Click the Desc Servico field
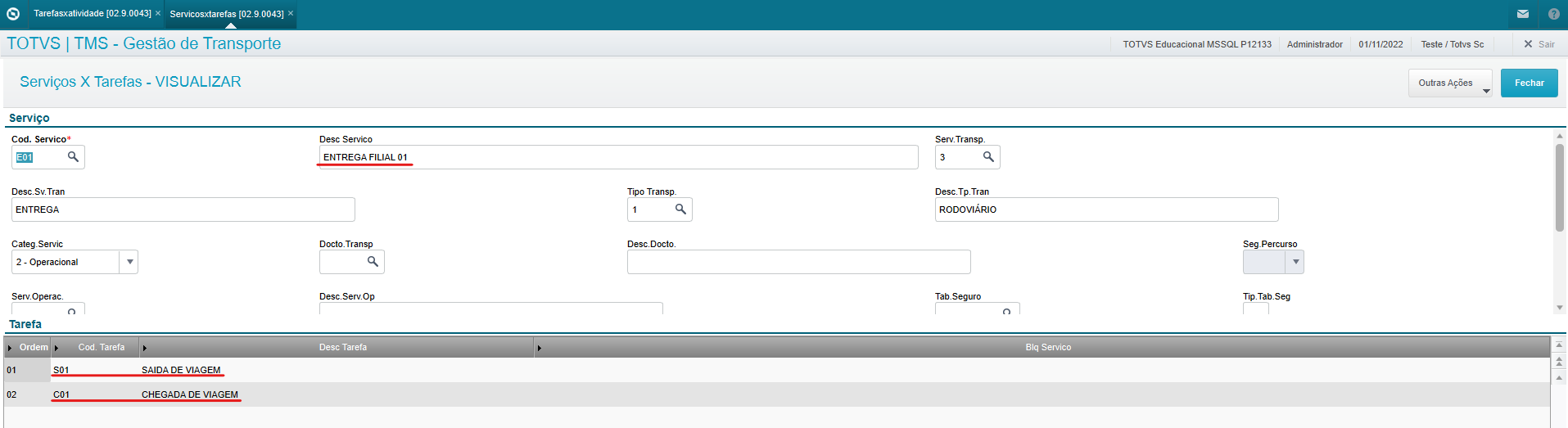This screenshot has height=428, width=1568. tap(618, 157)
